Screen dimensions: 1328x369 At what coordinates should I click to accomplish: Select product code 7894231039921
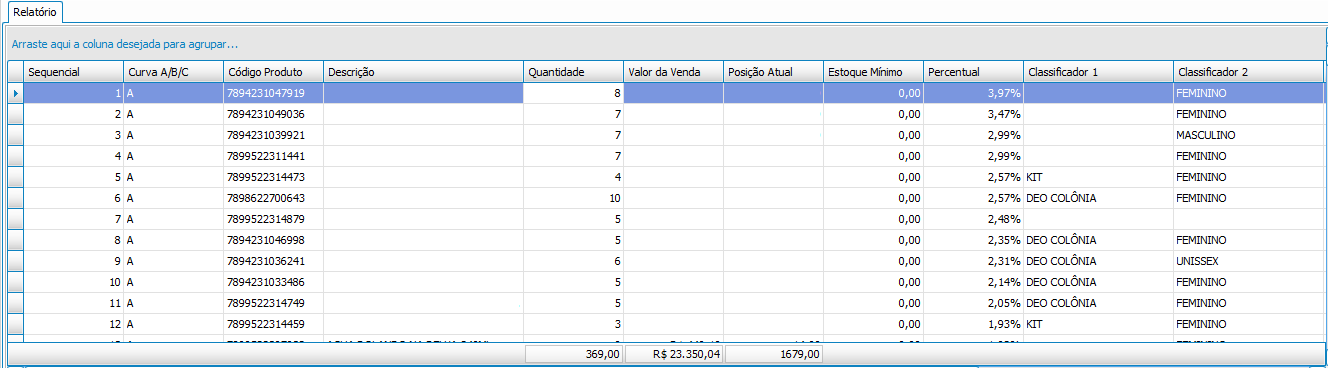point(274,135)
